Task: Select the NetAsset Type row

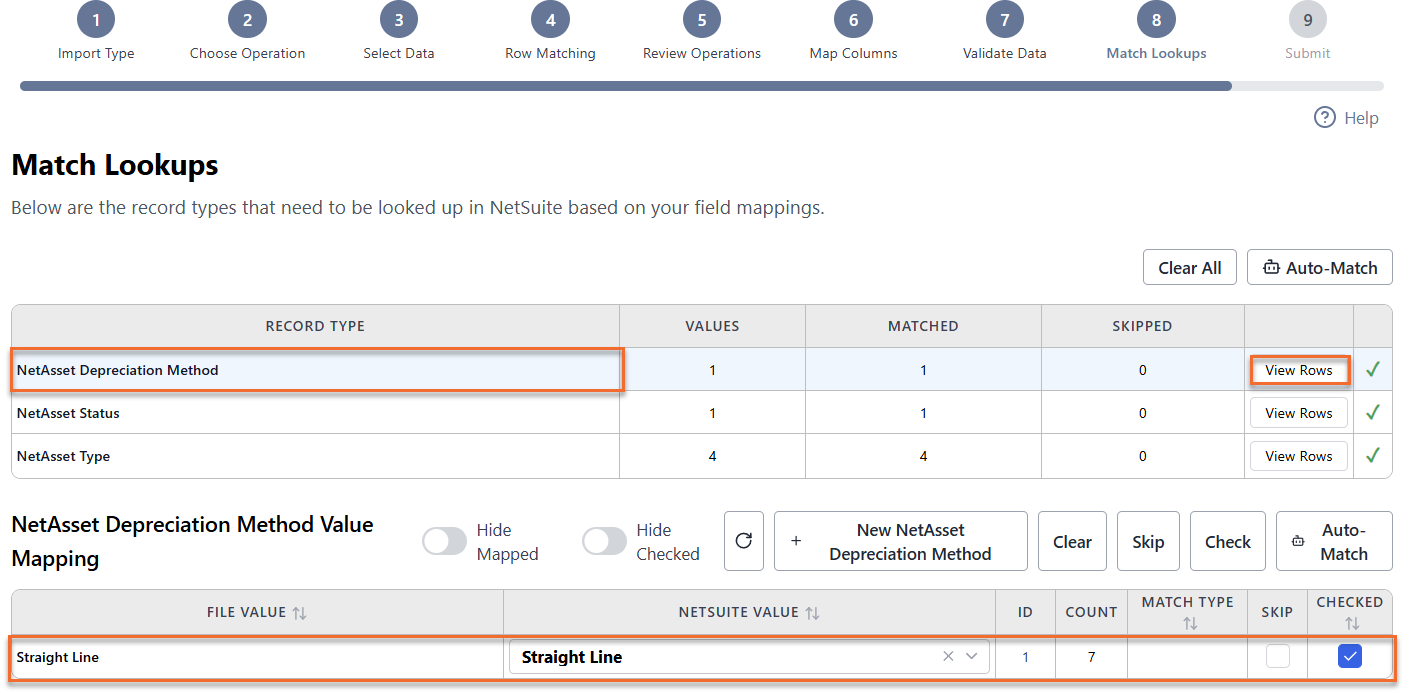Action: [702, 456]
